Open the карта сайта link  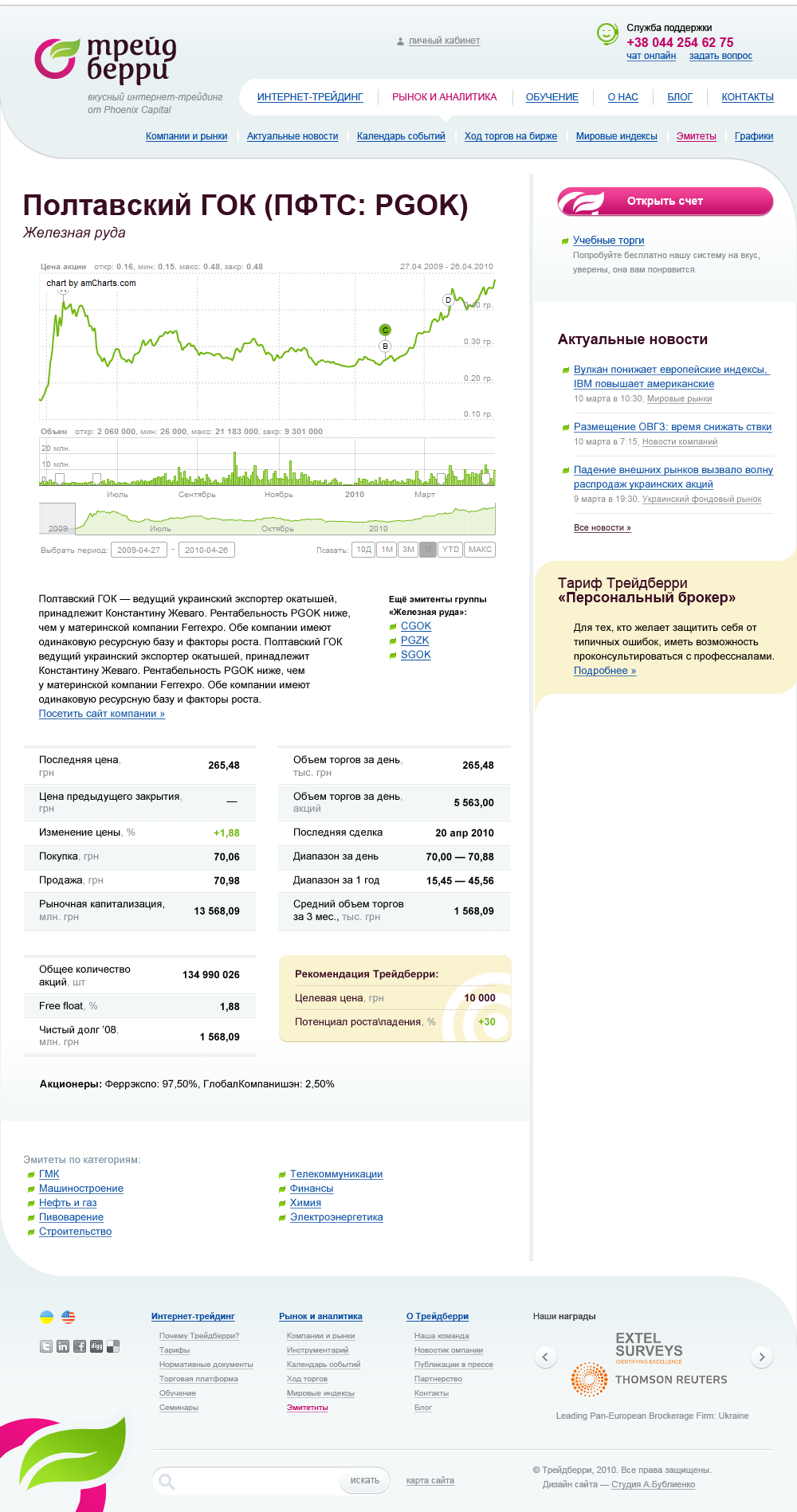click(x=430, y=1480)
